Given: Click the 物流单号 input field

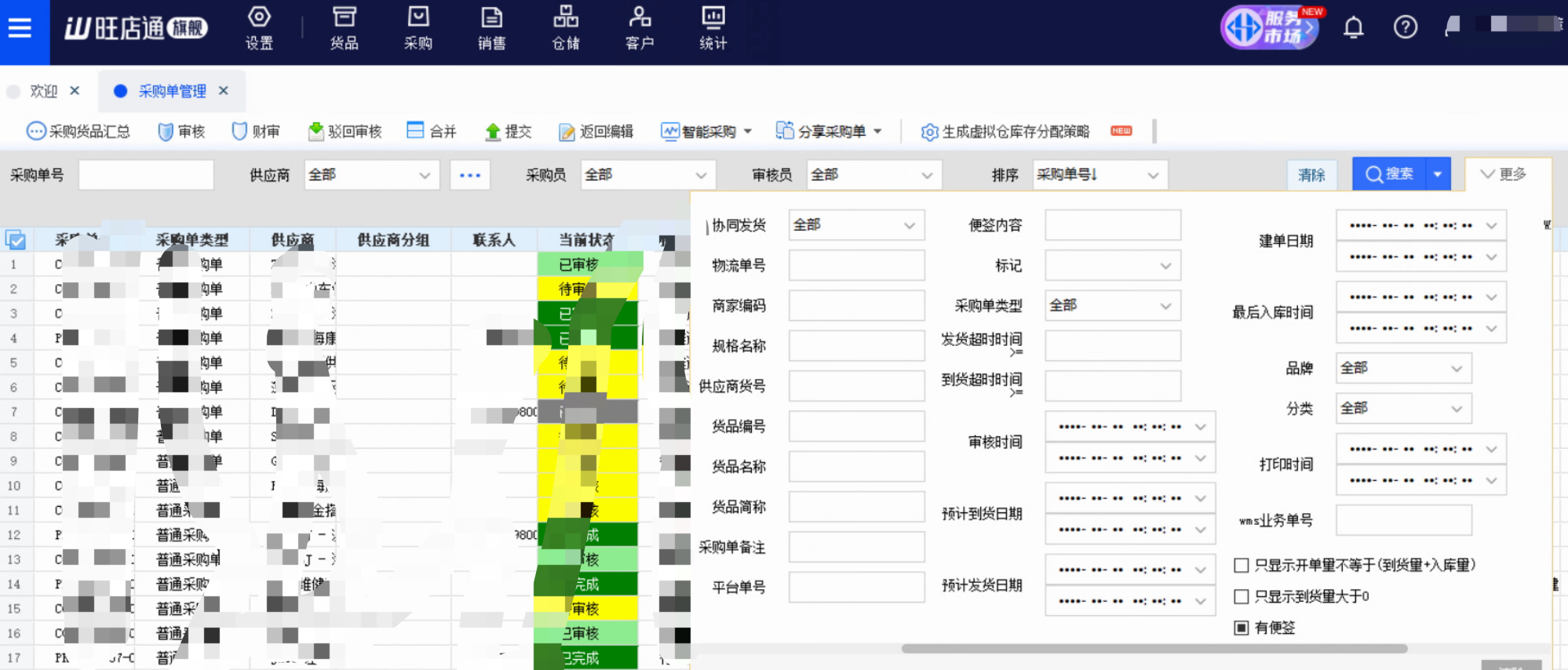Looking at the screenshot, I should [856, 266].
